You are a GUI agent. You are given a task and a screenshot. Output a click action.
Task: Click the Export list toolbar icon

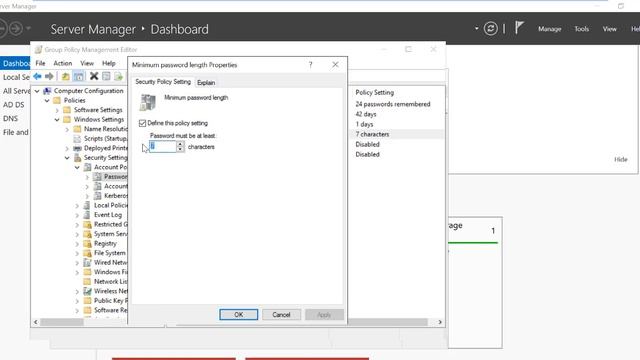pos(118,76)
